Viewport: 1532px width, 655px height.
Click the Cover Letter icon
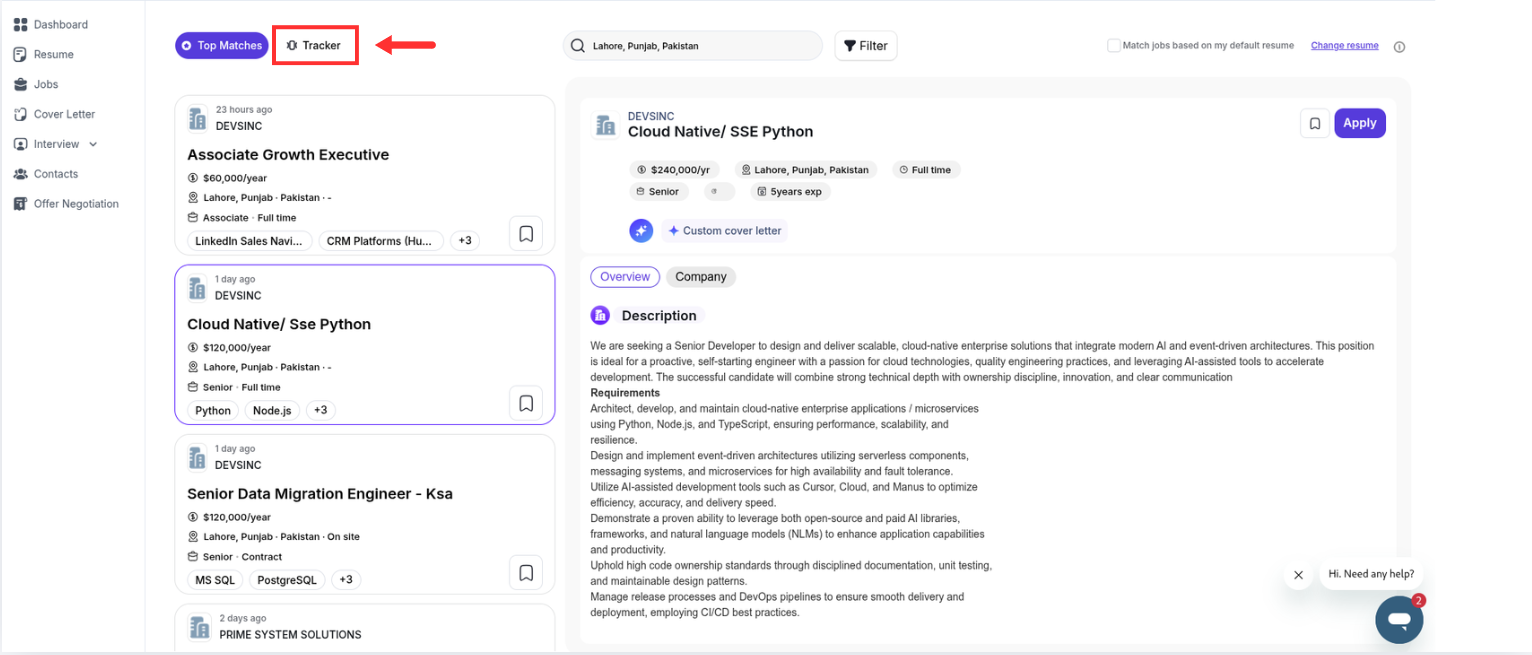click(20, 114)
